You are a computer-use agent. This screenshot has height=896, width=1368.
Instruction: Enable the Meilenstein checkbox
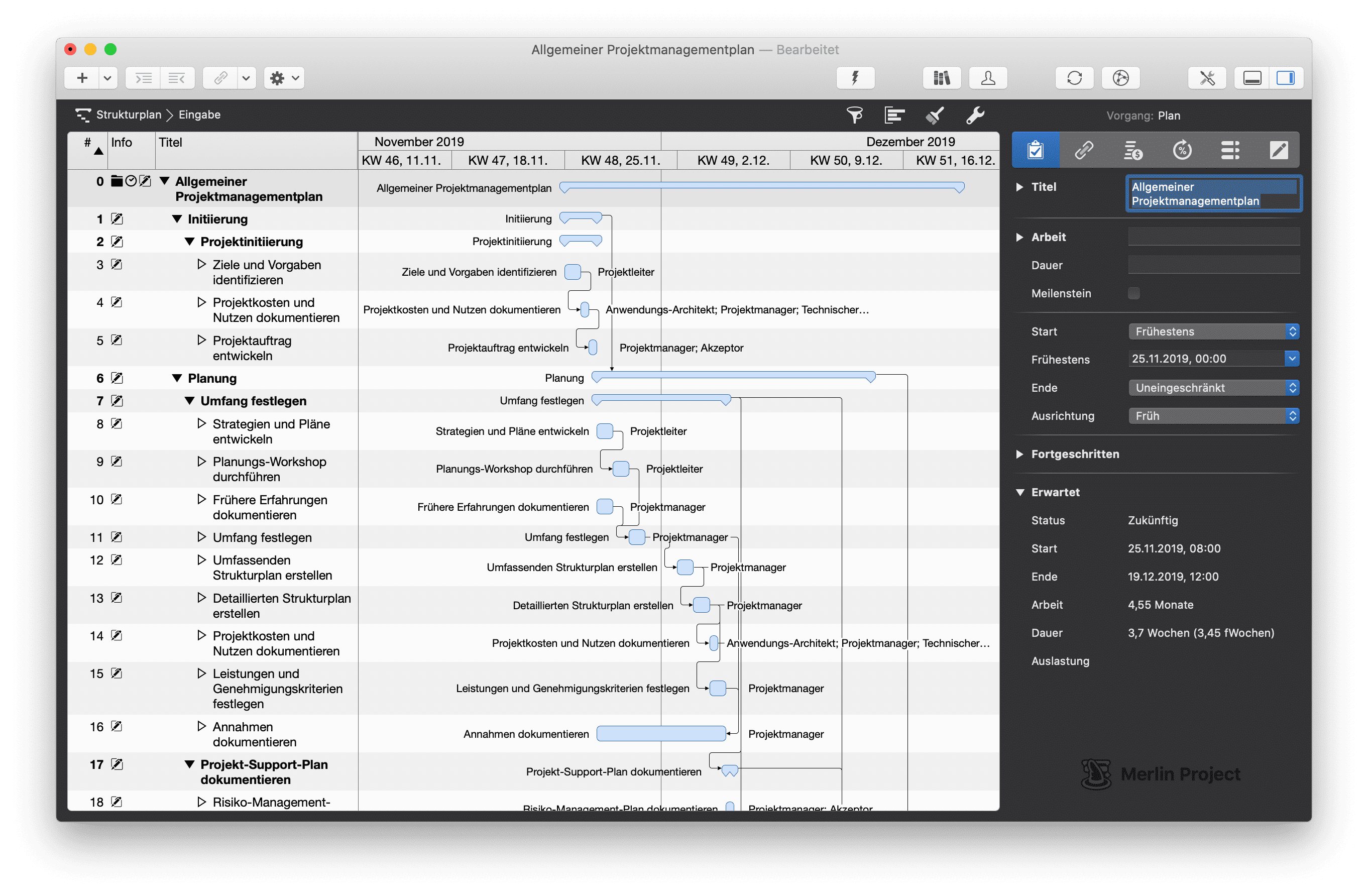pyautogui.click(x=1133, y=293)
